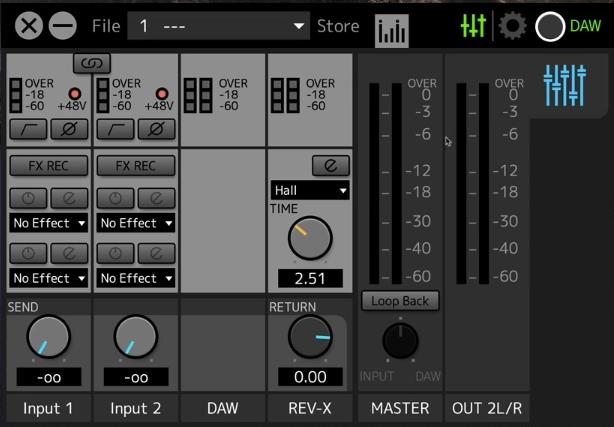Toggle the first effect power button on Input 2
Screen dimensions: 614x427
(x=115, y=198)
